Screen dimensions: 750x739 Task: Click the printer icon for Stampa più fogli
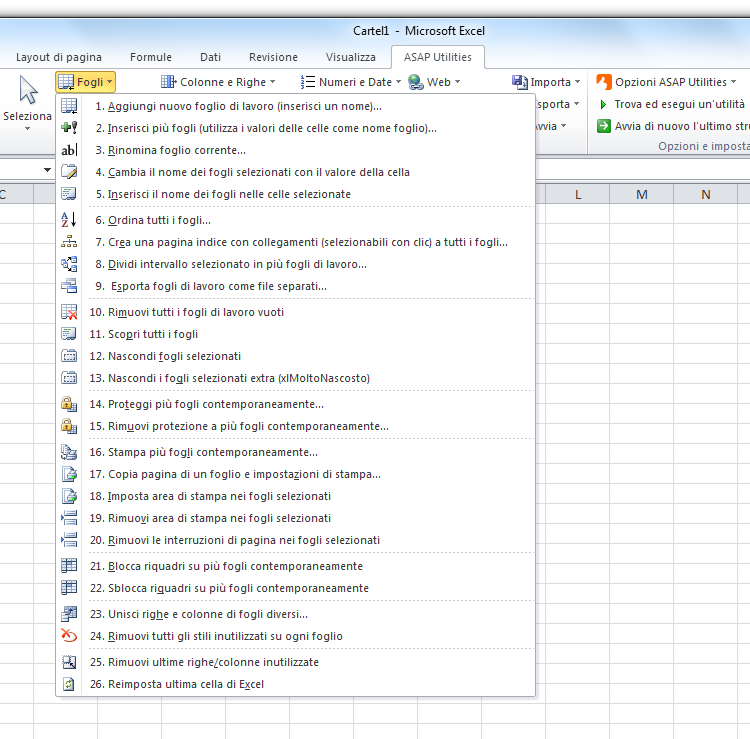click(69, 452)
